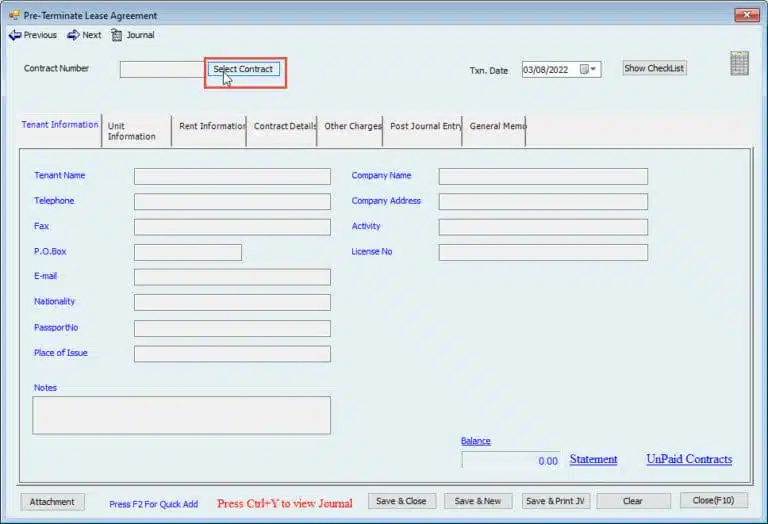
Task: Click the Tenant Name input field
Action: pyautogui.click(x=232, y=177)
